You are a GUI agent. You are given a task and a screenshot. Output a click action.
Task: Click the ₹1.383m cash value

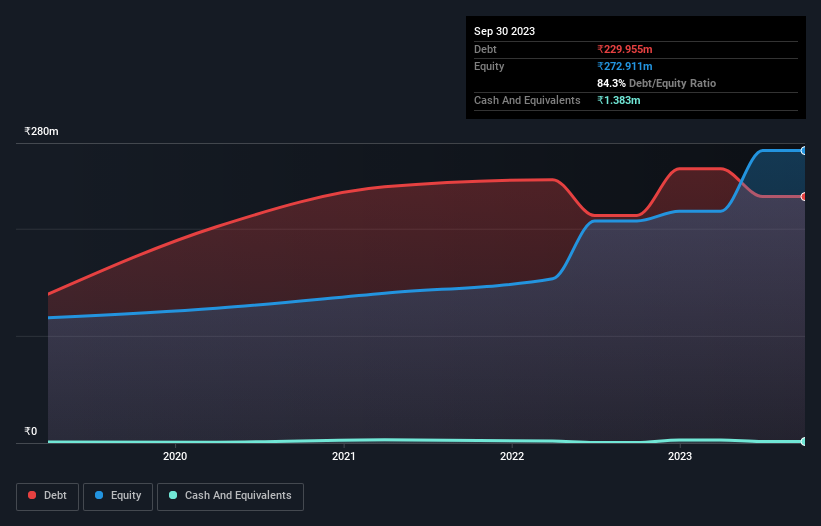(x=618, y=100)
